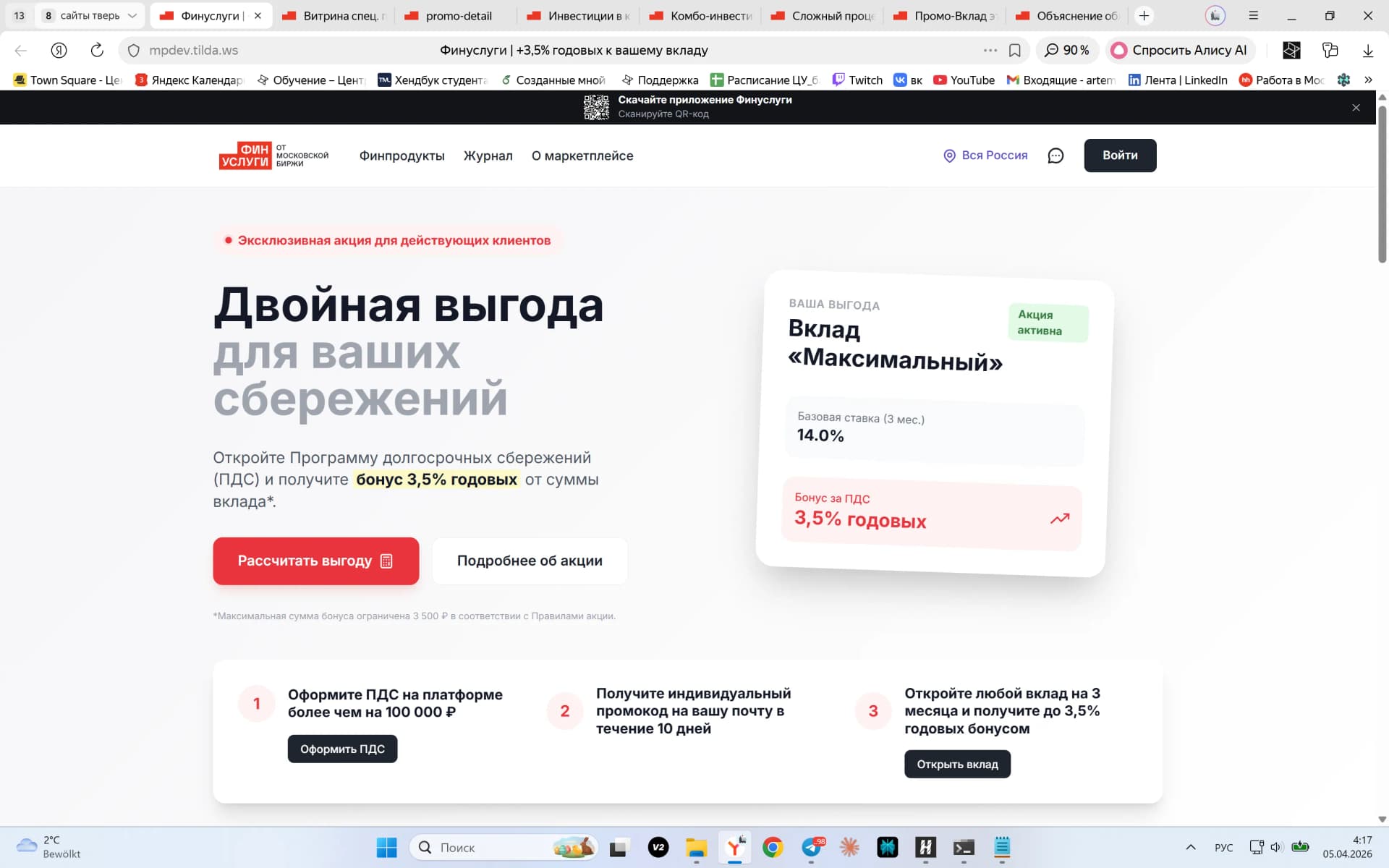Screen dimensions: 1389x868
Task: Open Chrome from taskbar
Action: [773, 847]
